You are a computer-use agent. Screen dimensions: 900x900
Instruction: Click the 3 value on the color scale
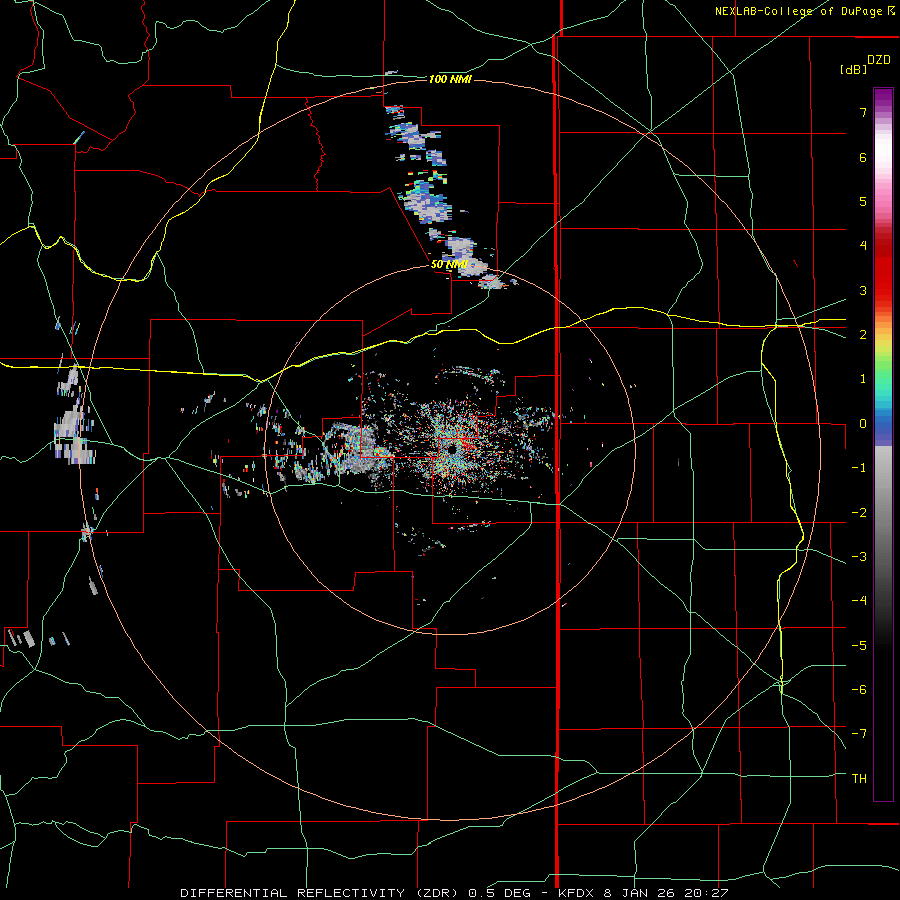(863, 290)
